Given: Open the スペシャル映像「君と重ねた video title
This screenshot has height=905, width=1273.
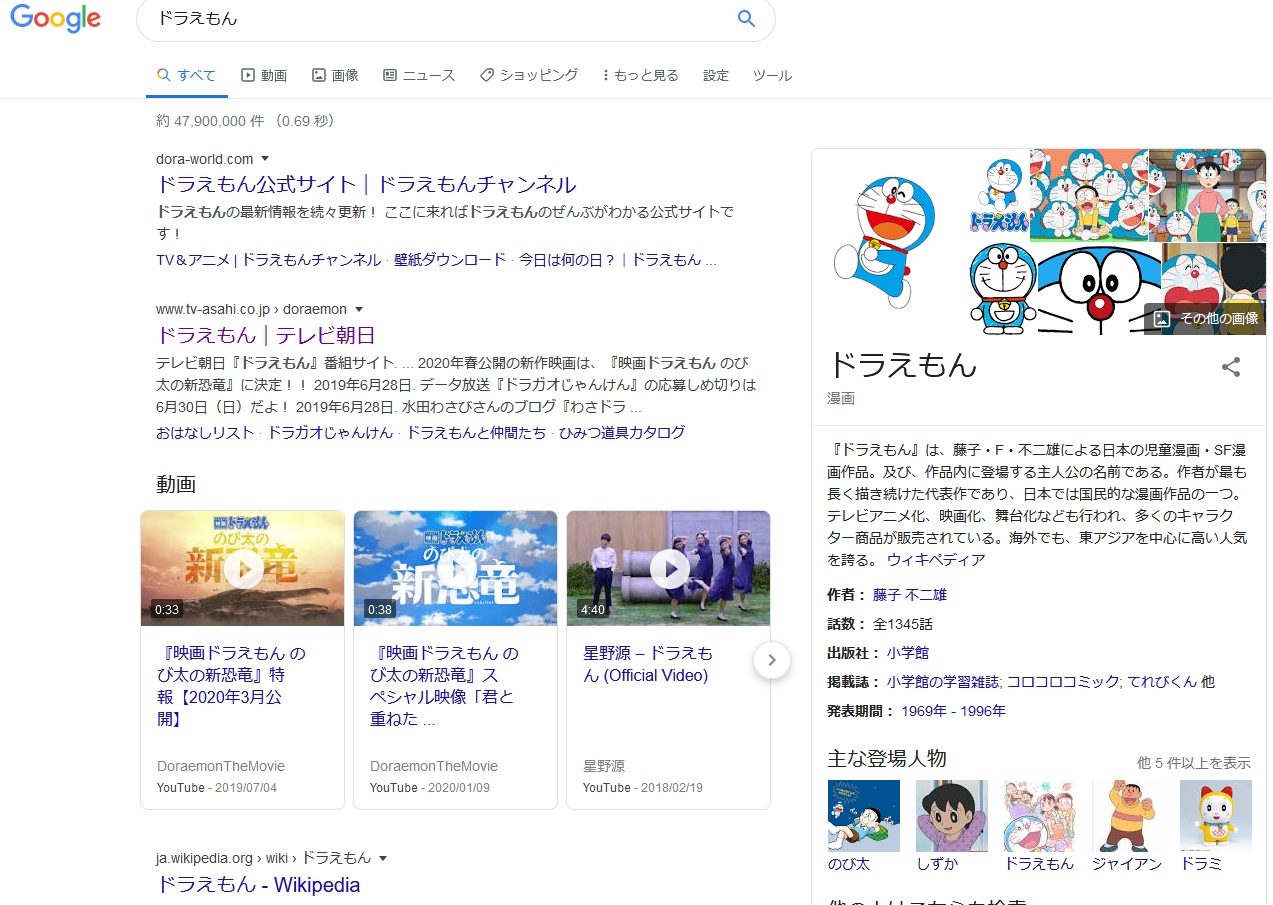Looking at the screenshot, I should click(x=445, y=686).
